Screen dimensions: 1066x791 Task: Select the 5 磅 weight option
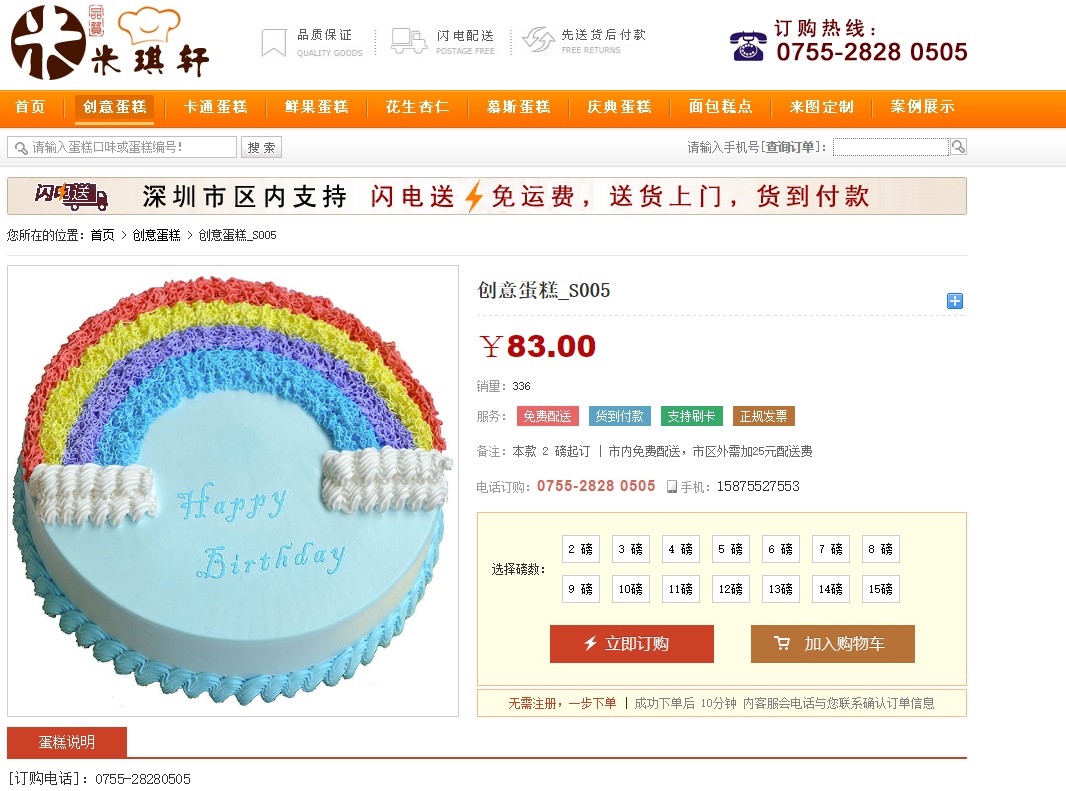tap(731, 549)
